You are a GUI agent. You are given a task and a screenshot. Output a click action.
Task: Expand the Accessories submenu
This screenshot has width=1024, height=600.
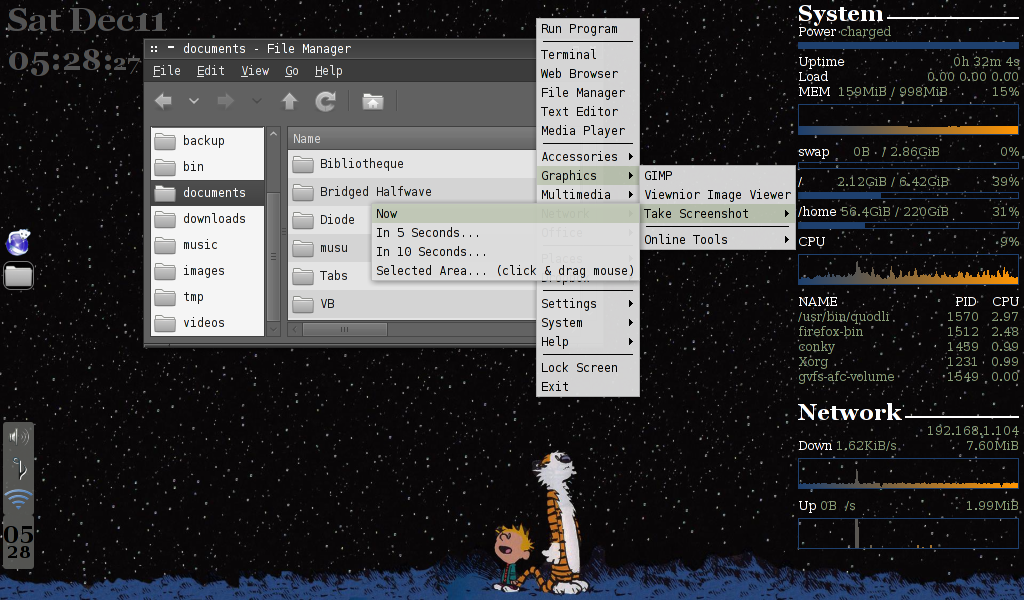[x=587, y=157]
